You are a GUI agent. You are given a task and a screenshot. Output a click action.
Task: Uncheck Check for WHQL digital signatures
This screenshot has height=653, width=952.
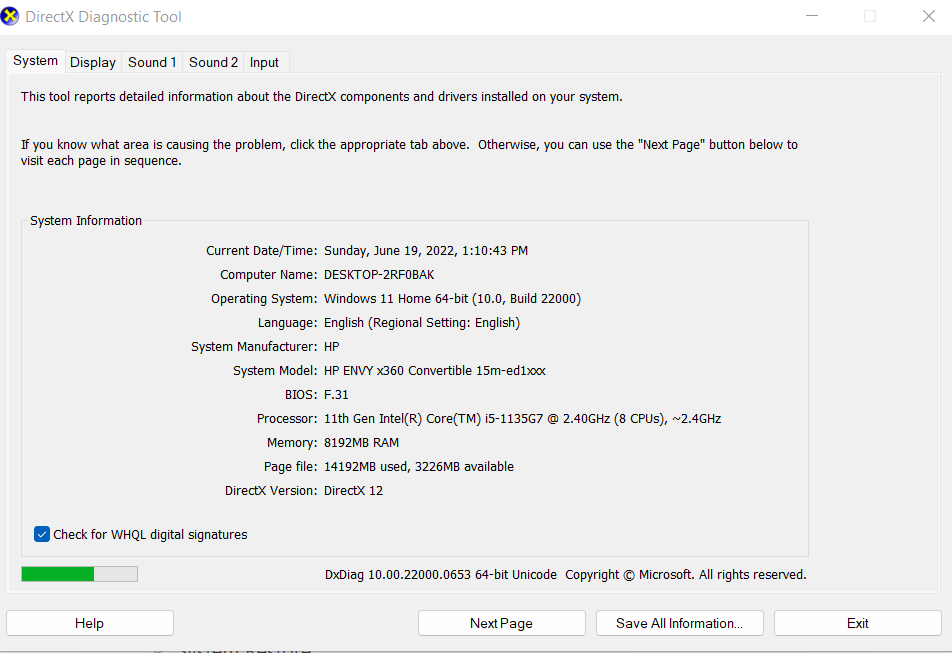(x=42, y=534)
